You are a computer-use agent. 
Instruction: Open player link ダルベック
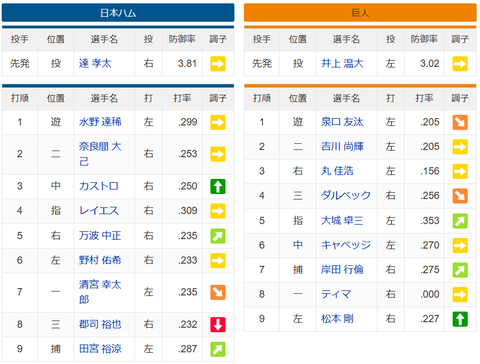[346, 196]
